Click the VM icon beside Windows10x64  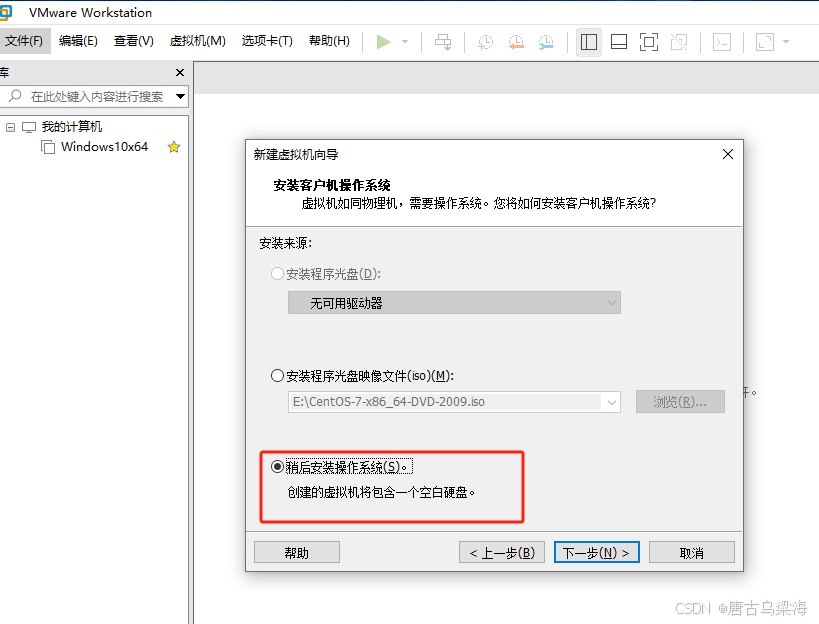48,147
